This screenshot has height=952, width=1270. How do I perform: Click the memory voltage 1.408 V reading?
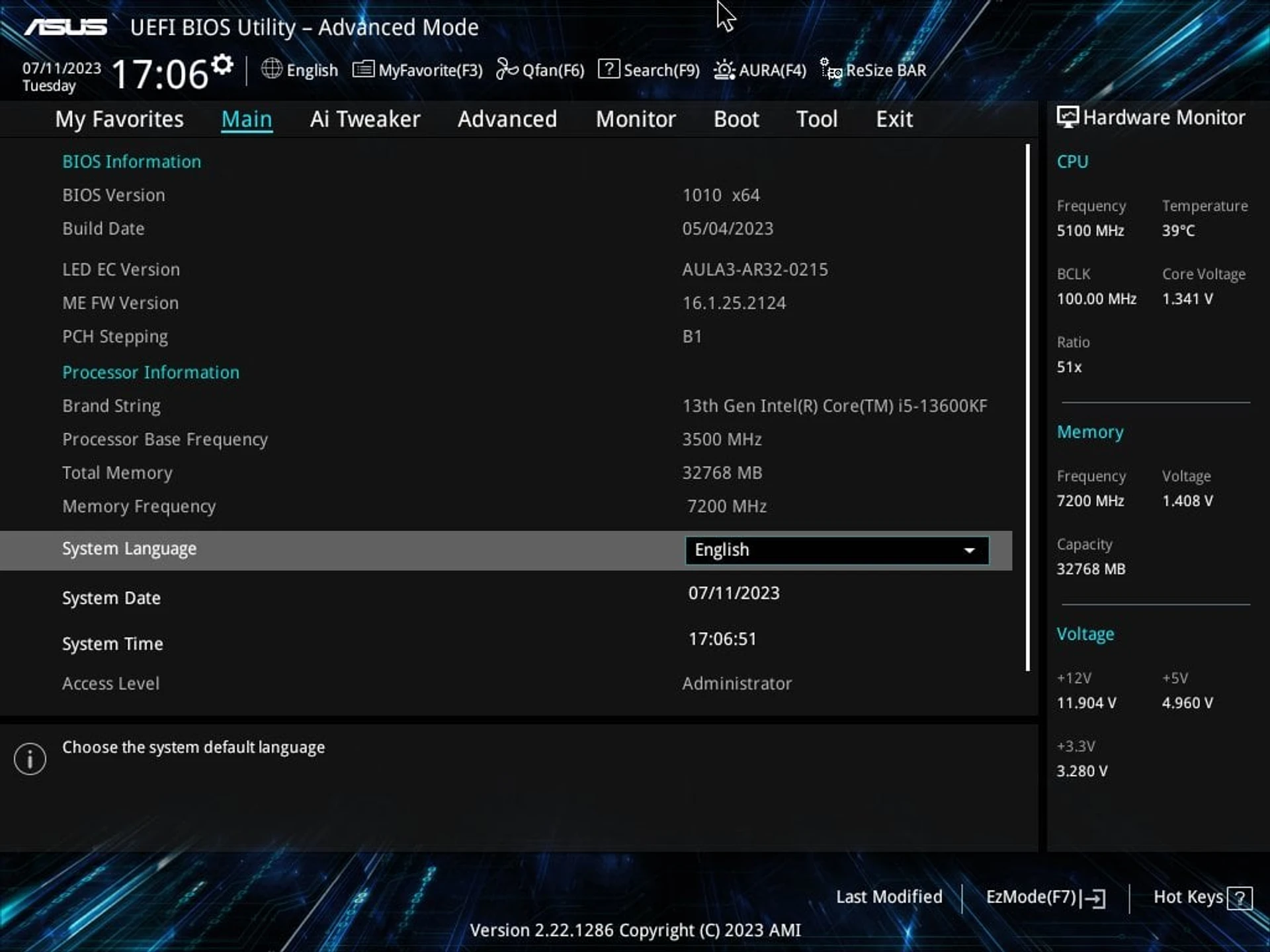tap(1188, 501)
